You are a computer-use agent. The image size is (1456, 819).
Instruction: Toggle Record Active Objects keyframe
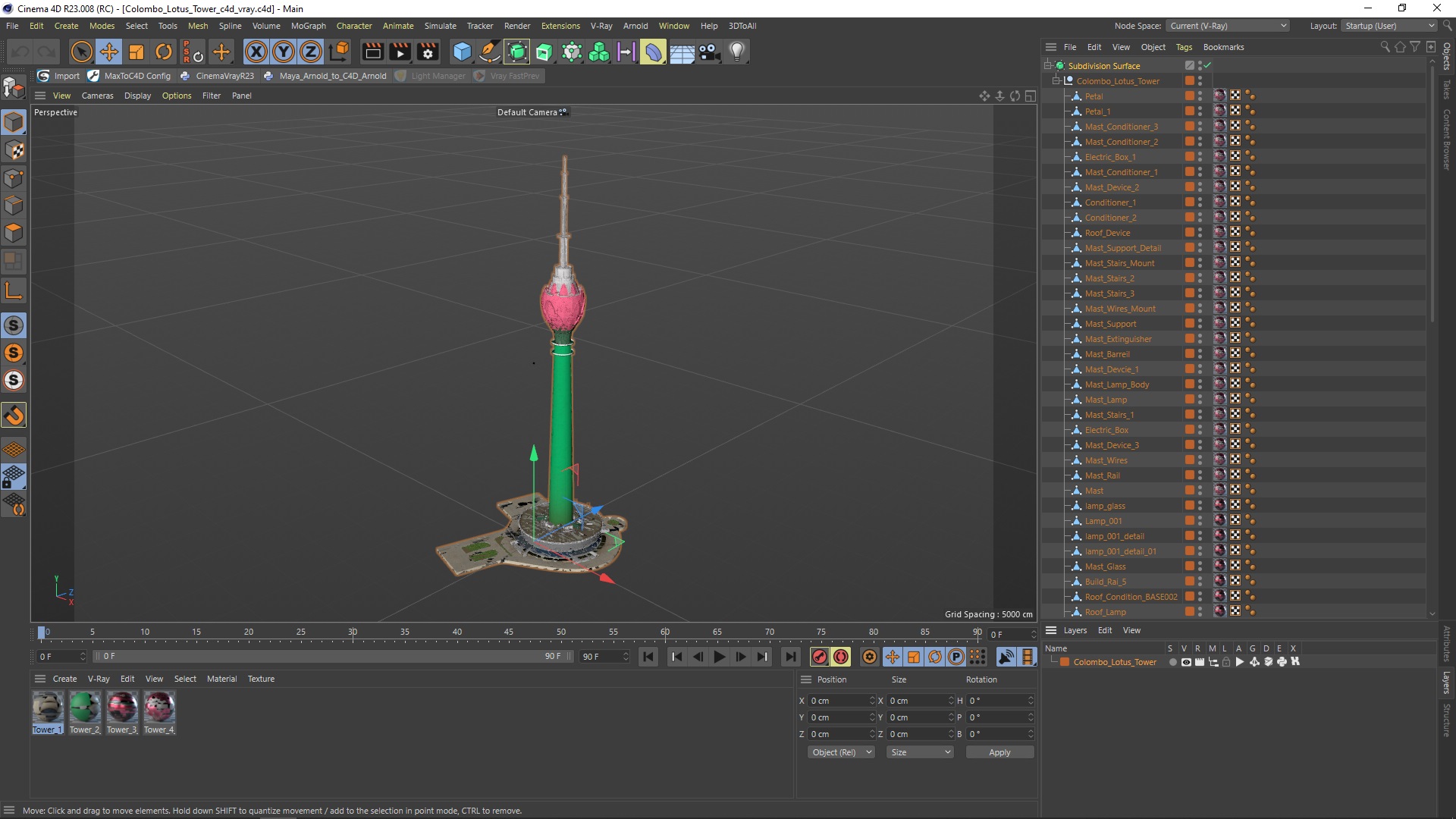[x=819, y=657]
